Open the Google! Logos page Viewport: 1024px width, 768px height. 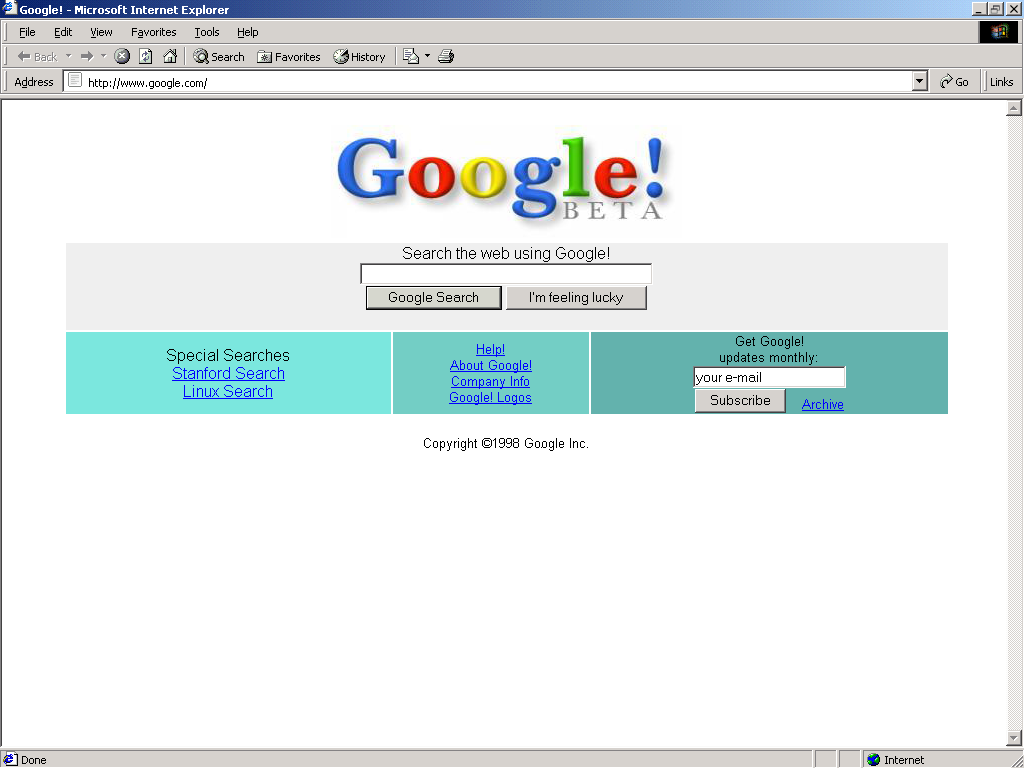coord(490,397)
